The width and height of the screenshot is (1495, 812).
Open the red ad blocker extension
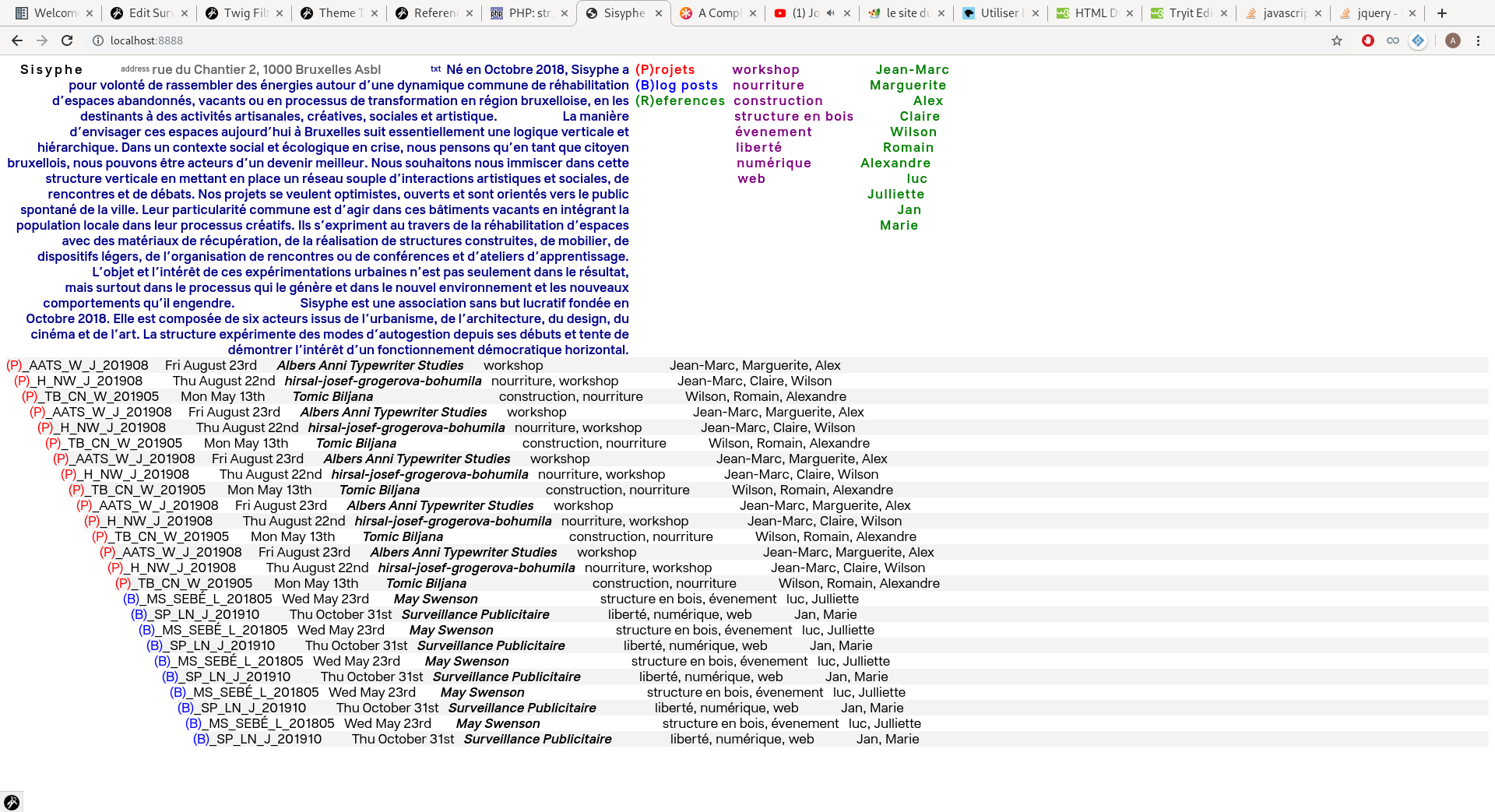(x=1367, y=40)
